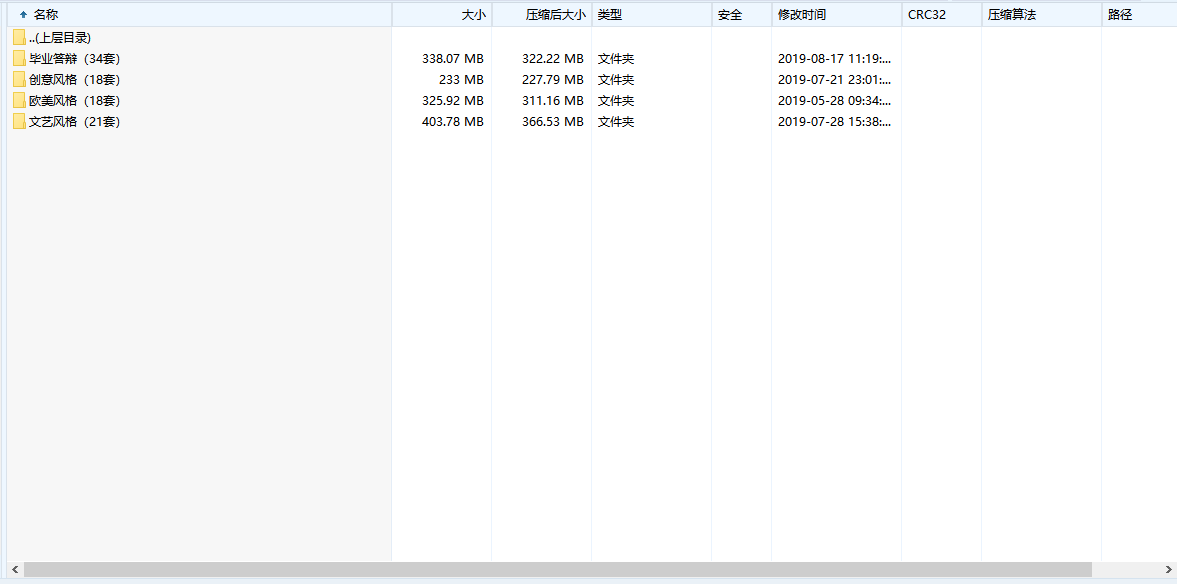Select the 文艺风格 (21套) folder name
This screenshot has width=1177, height=584.
point(74,122)
